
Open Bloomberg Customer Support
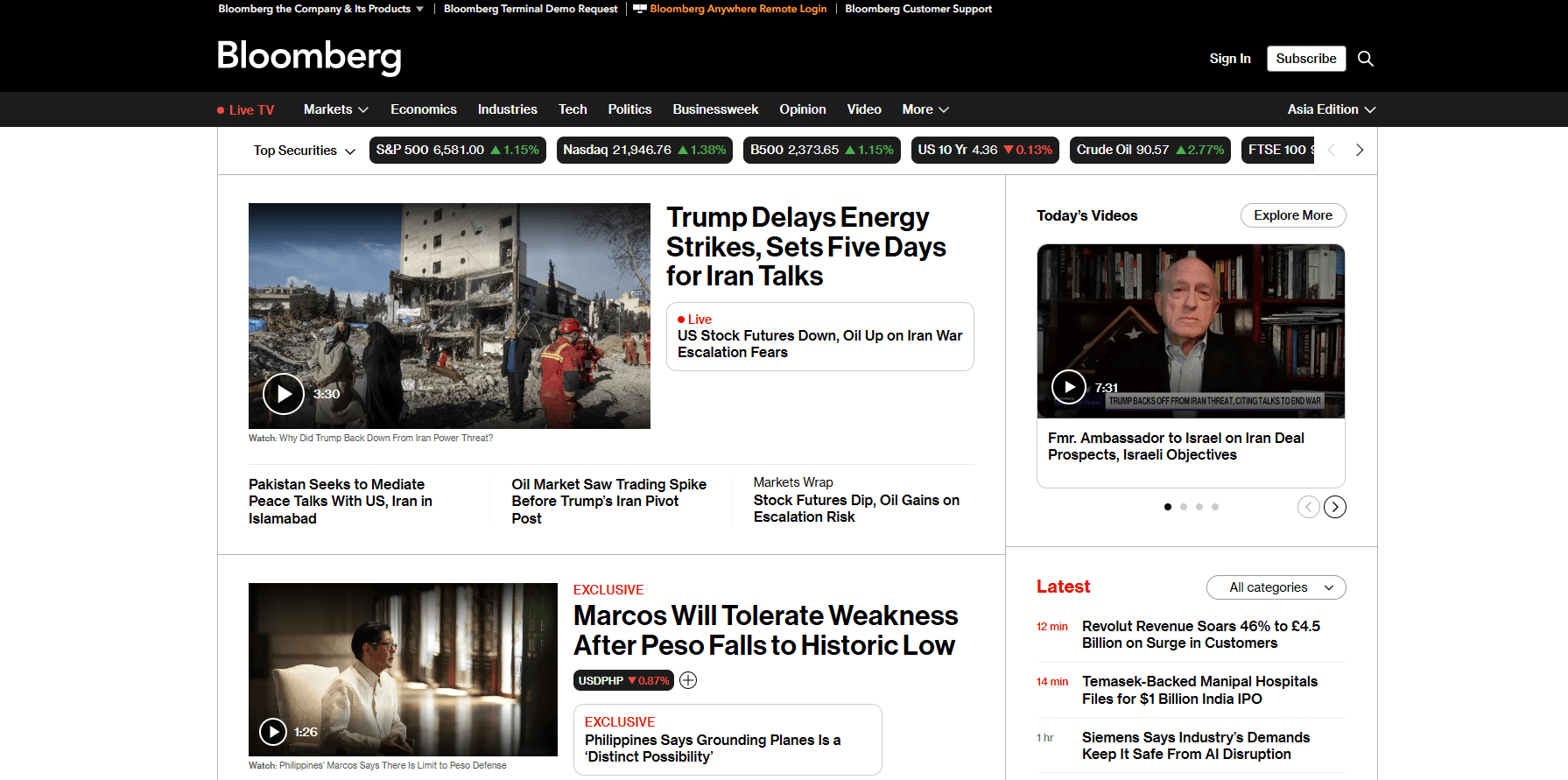pyautogui.click(x=918, y=9)
